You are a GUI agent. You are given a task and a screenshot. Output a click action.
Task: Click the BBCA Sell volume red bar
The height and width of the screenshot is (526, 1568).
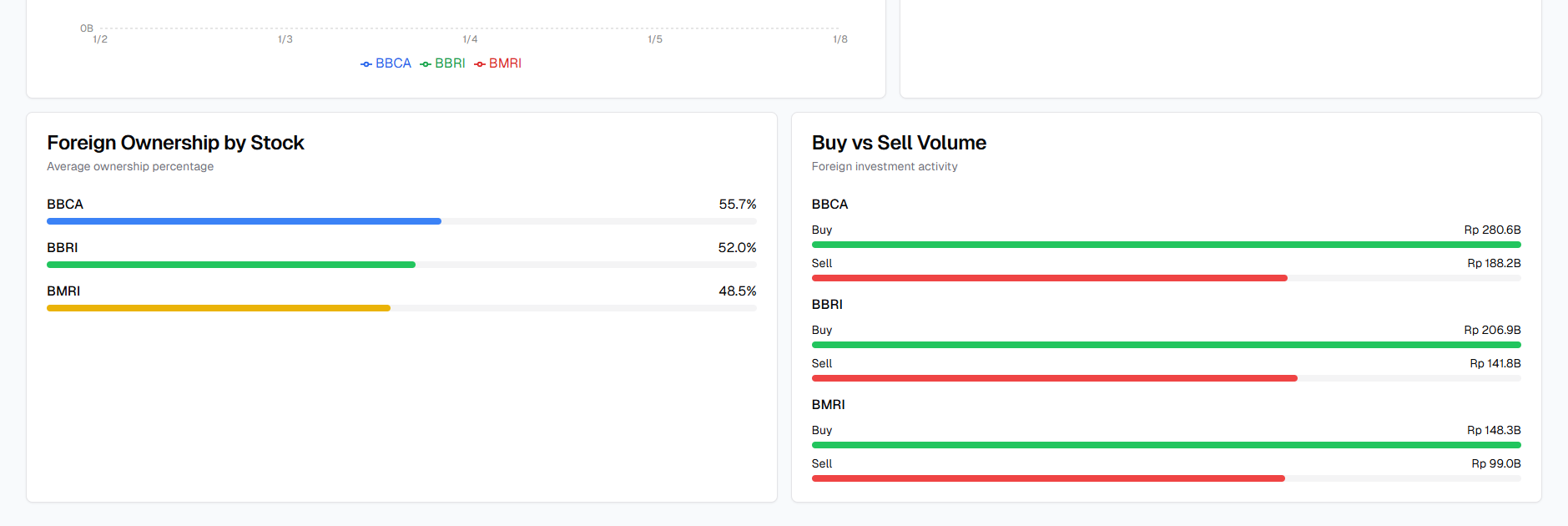1050,278
